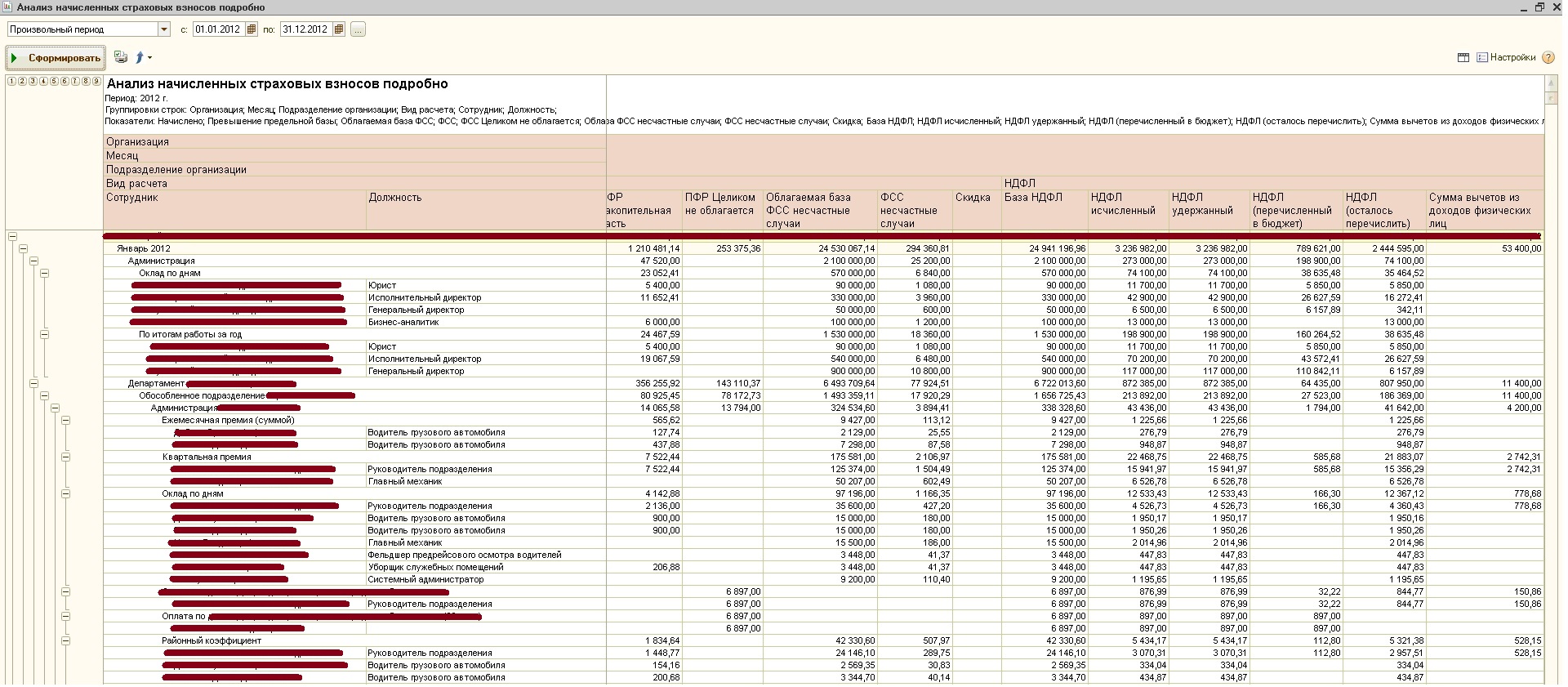The image size is (1568, 687).
Task: Click the start date field 01.01.2012
Action: pyautogui.click(x=219, y=29)
